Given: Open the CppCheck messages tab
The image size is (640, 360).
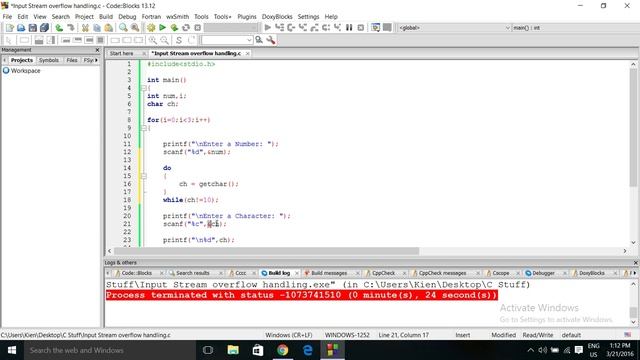Looking at the screenshot, I should (x=442, y=273).
